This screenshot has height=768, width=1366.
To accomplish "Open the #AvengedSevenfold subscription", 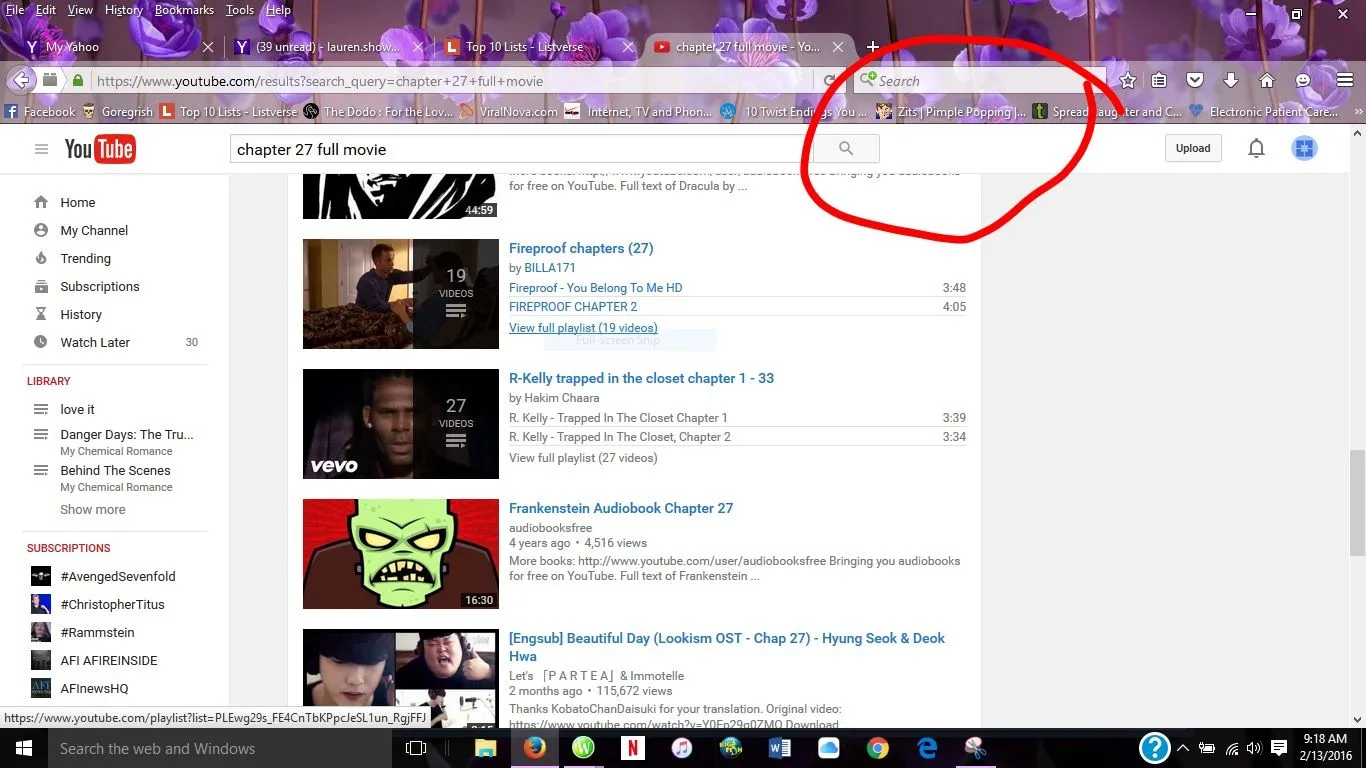I will pos(118,576).
